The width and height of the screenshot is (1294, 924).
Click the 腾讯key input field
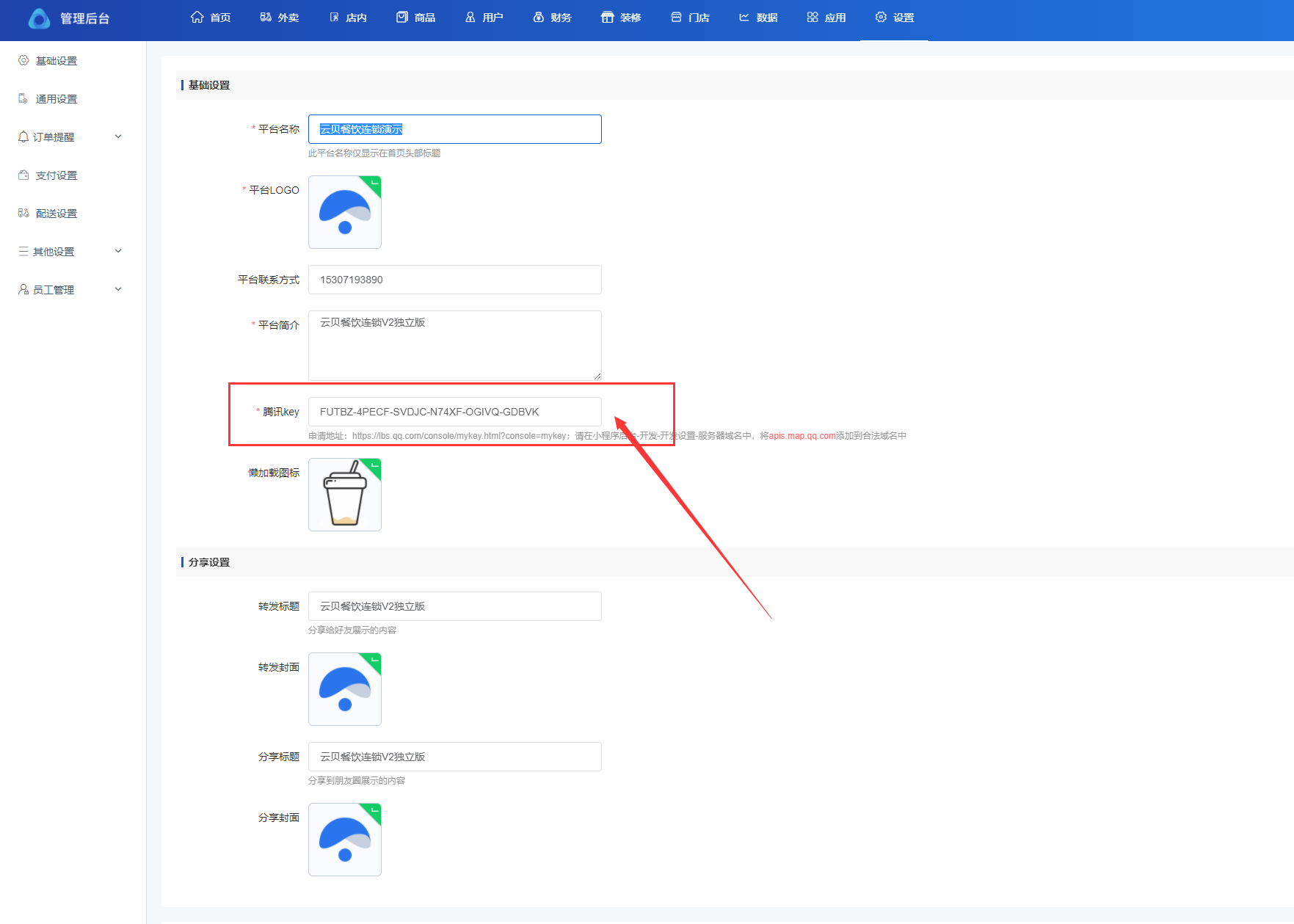(x=454, y=412)
